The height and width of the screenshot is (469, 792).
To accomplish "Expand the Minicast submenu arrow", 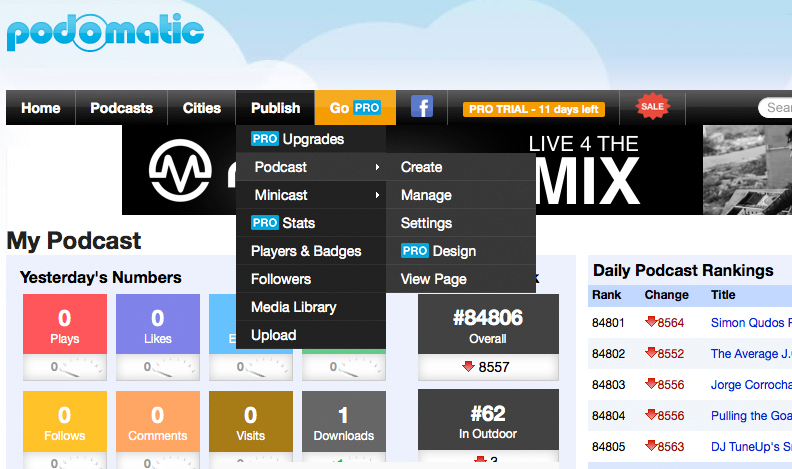I will pos(377,195).
